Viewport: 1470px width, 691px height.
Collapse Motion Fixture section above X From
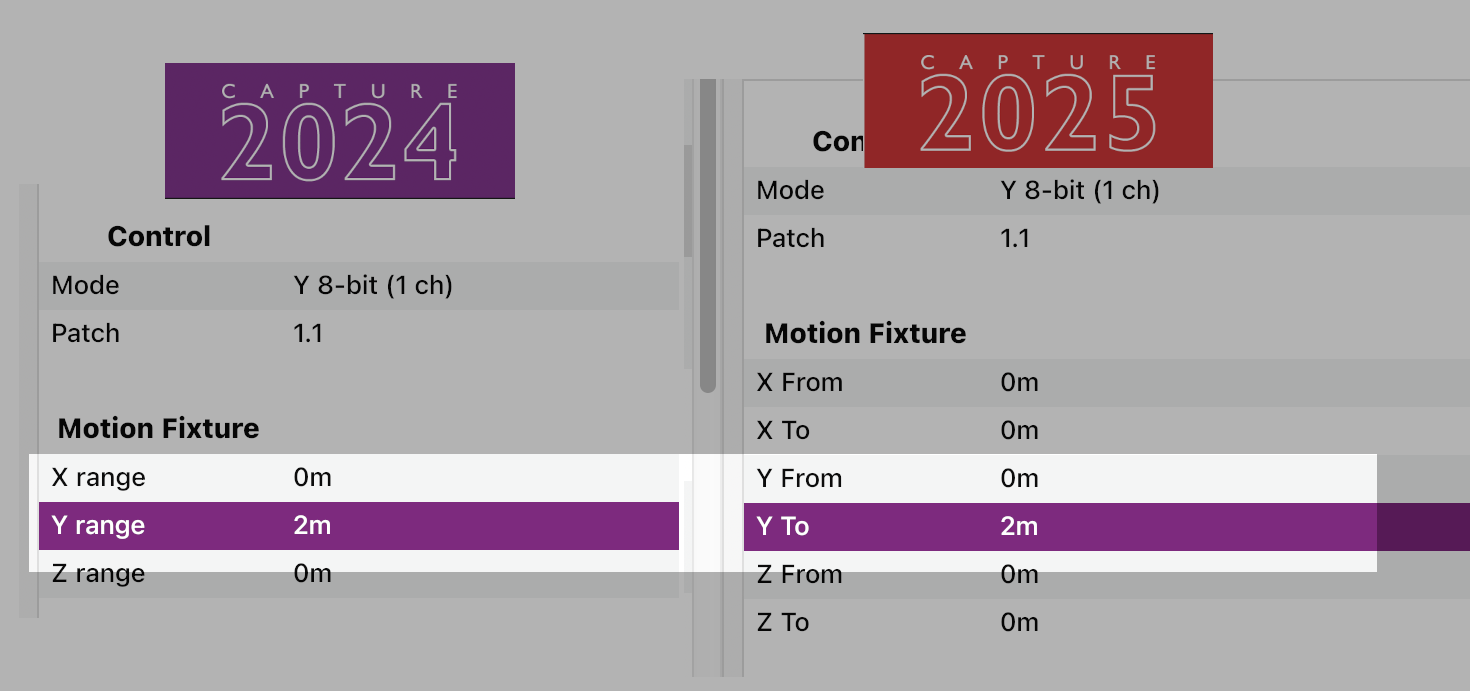(865, 334)
